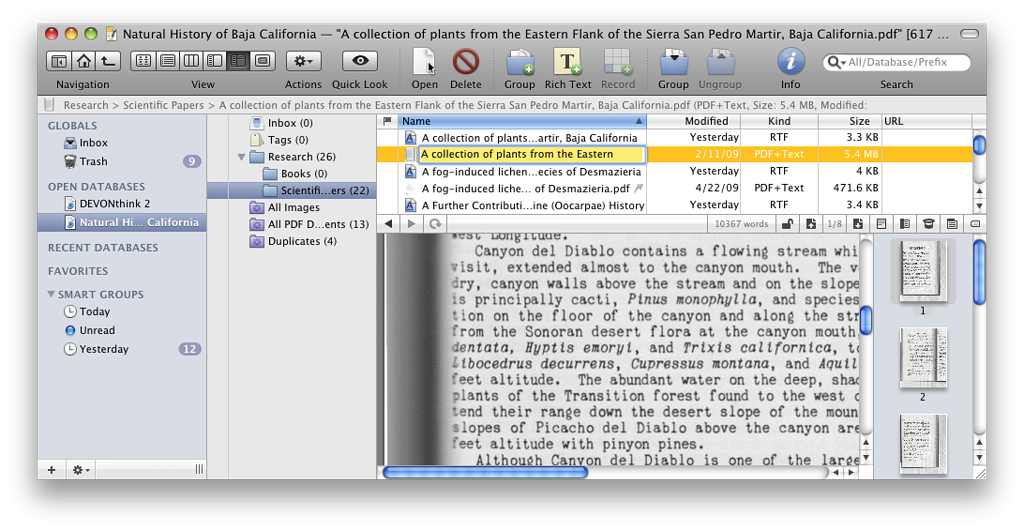Open the search scope magnifier dropdown
Screen dimensions: 1024x530
835,62
